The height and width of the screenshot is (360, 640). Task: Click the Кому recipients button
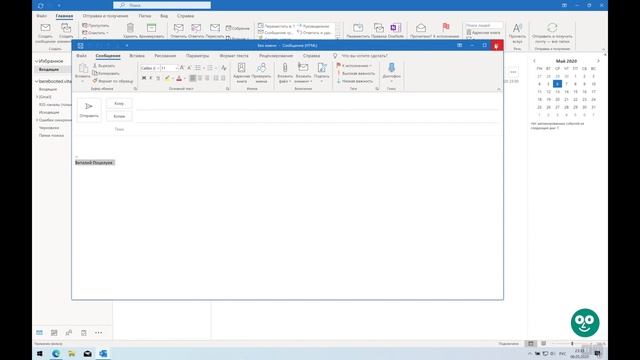tap(119, 104)
